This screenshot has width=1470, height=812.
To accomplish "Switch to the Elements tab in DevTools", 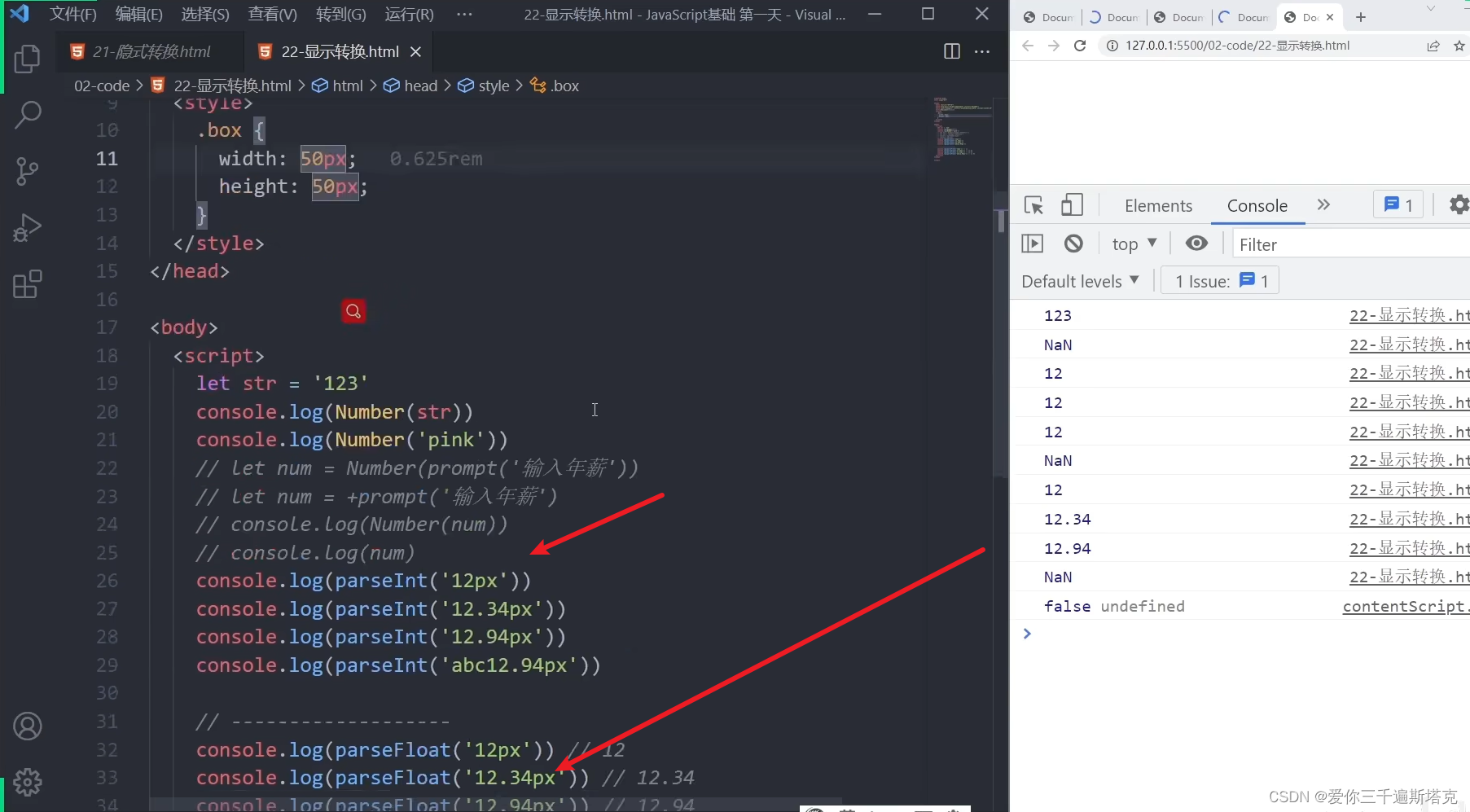I will [x=1157, y=205].
